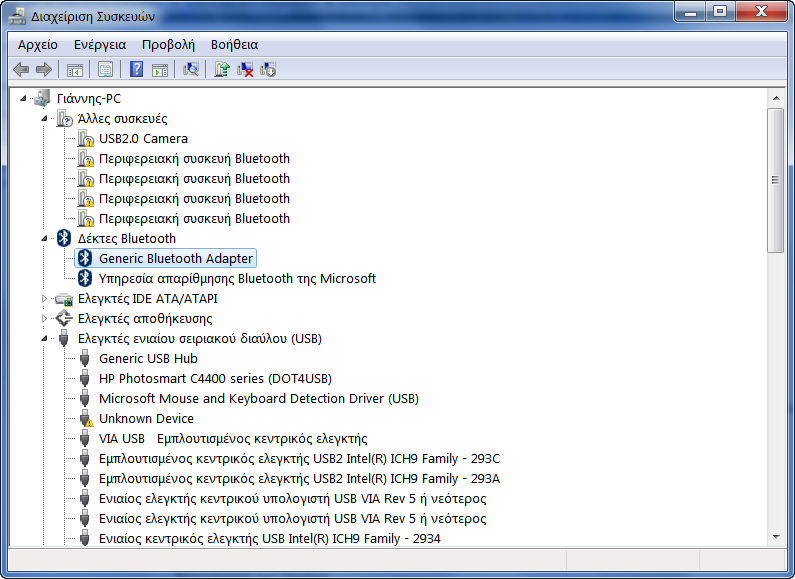
Task: Expand the Ελεγκτές αποθήκευσης category
Action: [44, 318]
